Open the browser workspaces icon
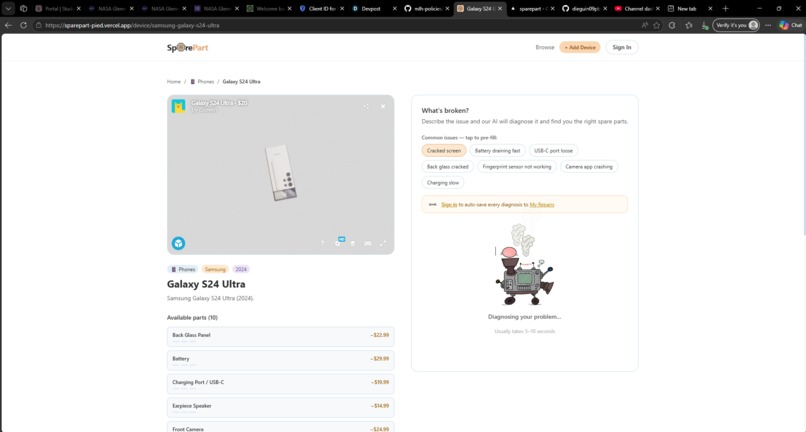The image size is (806, 432). tap(24, 8)
